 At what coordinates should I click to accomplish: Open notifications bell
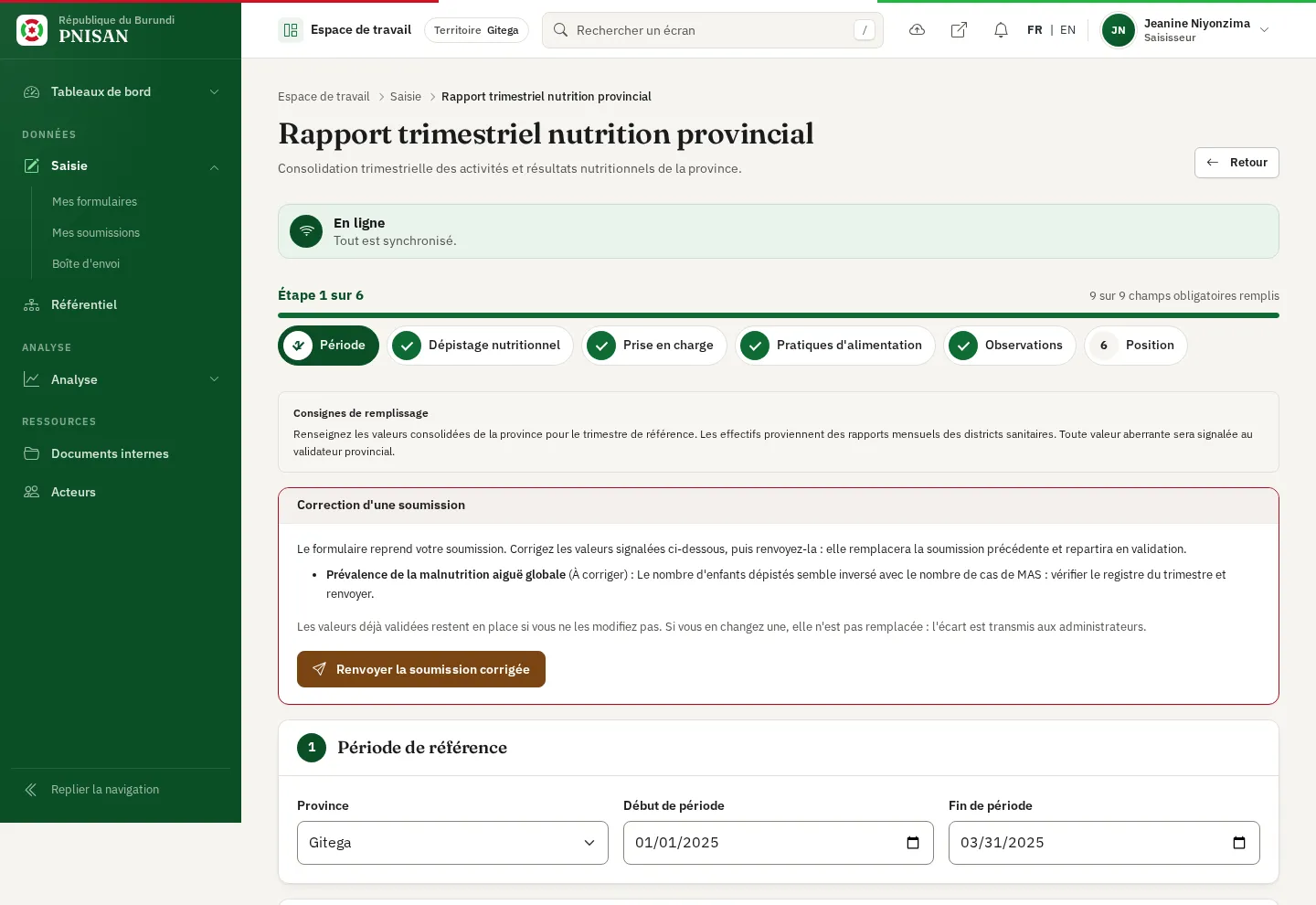[1001, 30]
